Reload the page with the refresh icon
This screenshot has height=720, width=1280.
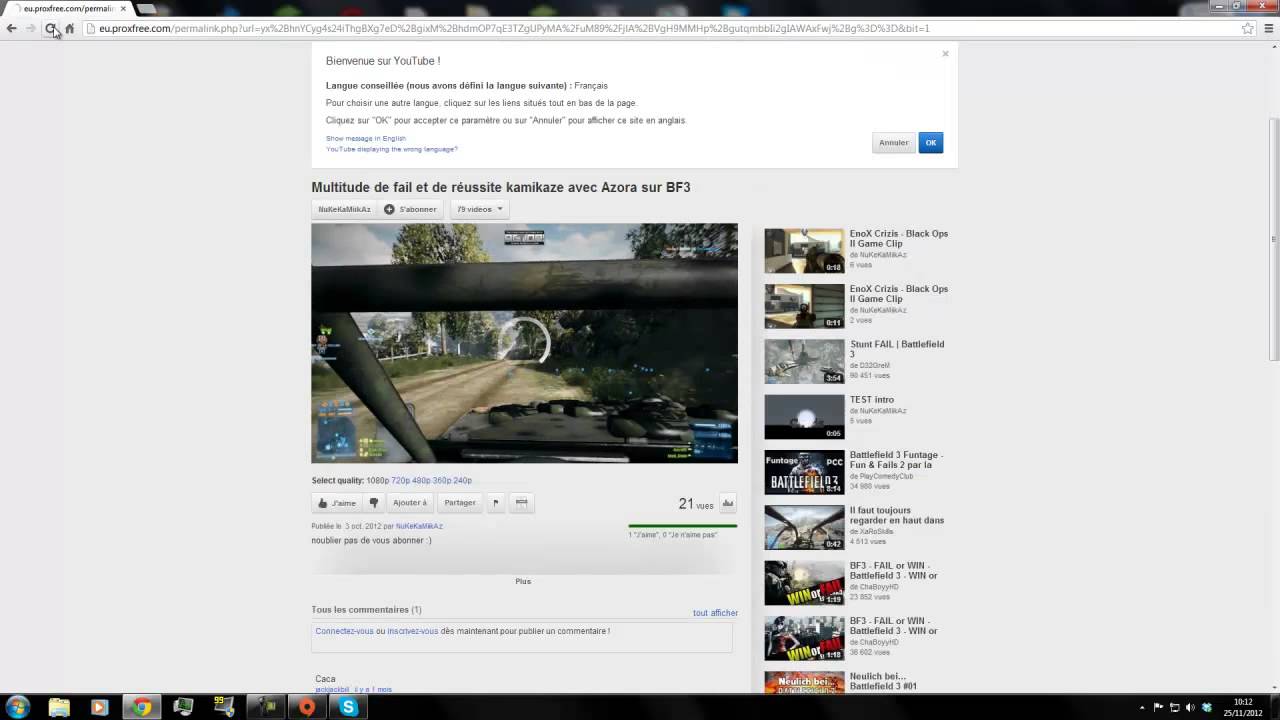(x=50, y=28)
